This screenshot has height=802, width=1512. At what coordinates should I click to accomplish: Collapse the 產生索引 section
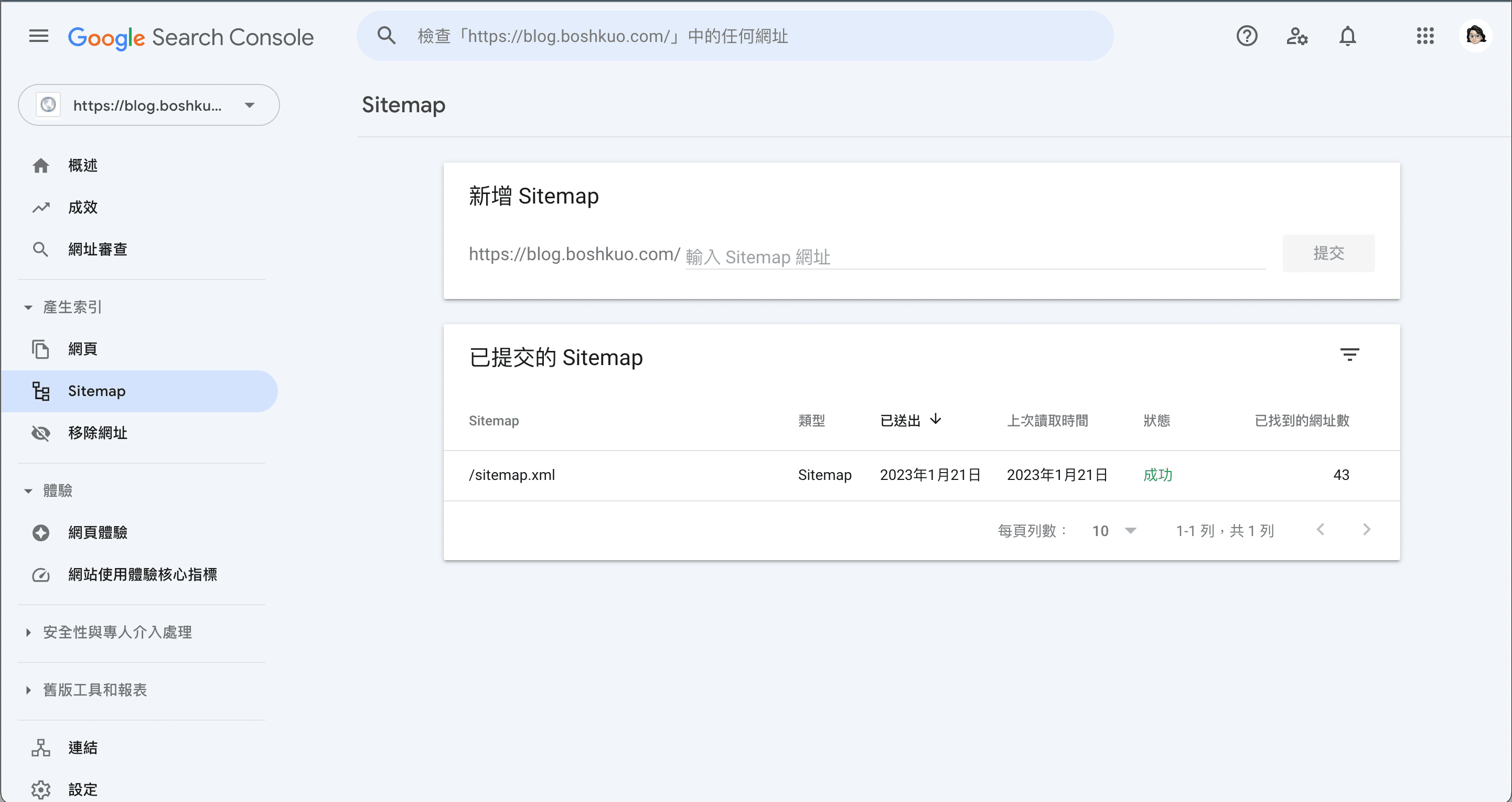65,307
